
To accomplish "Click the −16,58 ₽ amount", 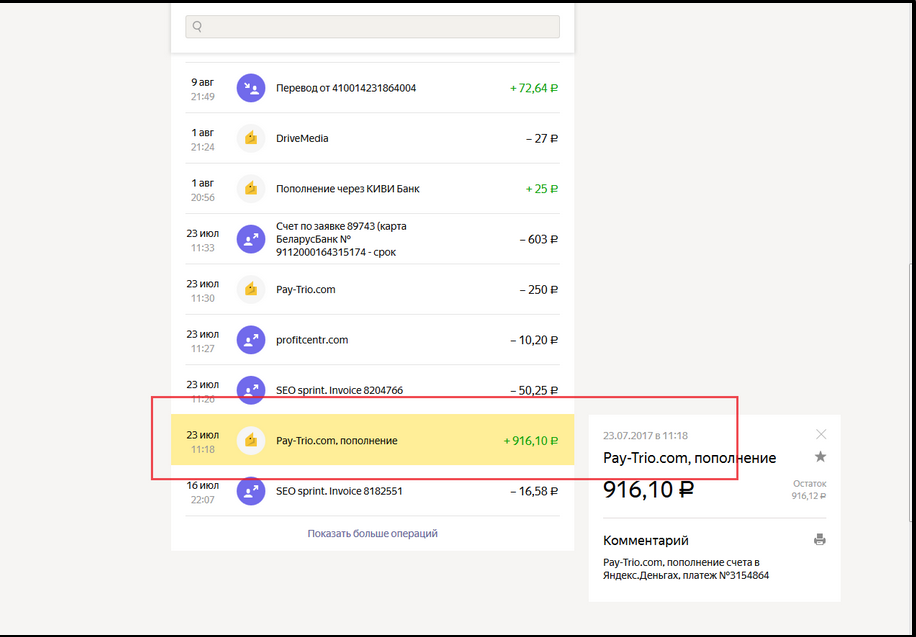I will [534, 491].
